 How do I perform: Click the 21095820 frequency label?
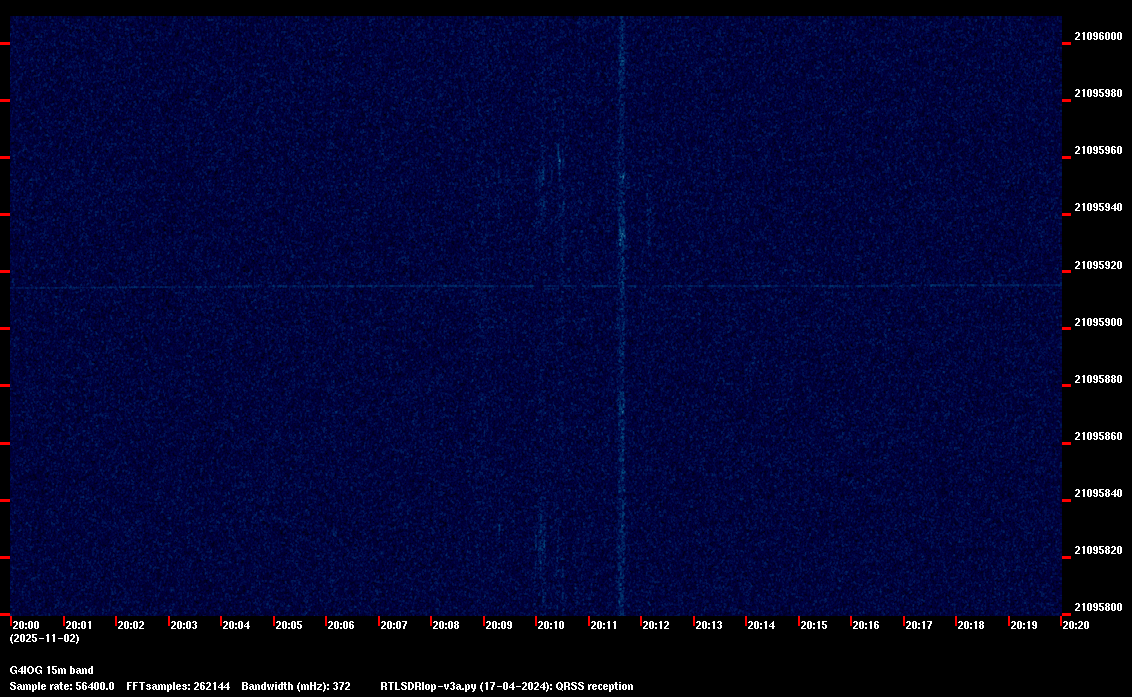click(x=1098, y=550)
